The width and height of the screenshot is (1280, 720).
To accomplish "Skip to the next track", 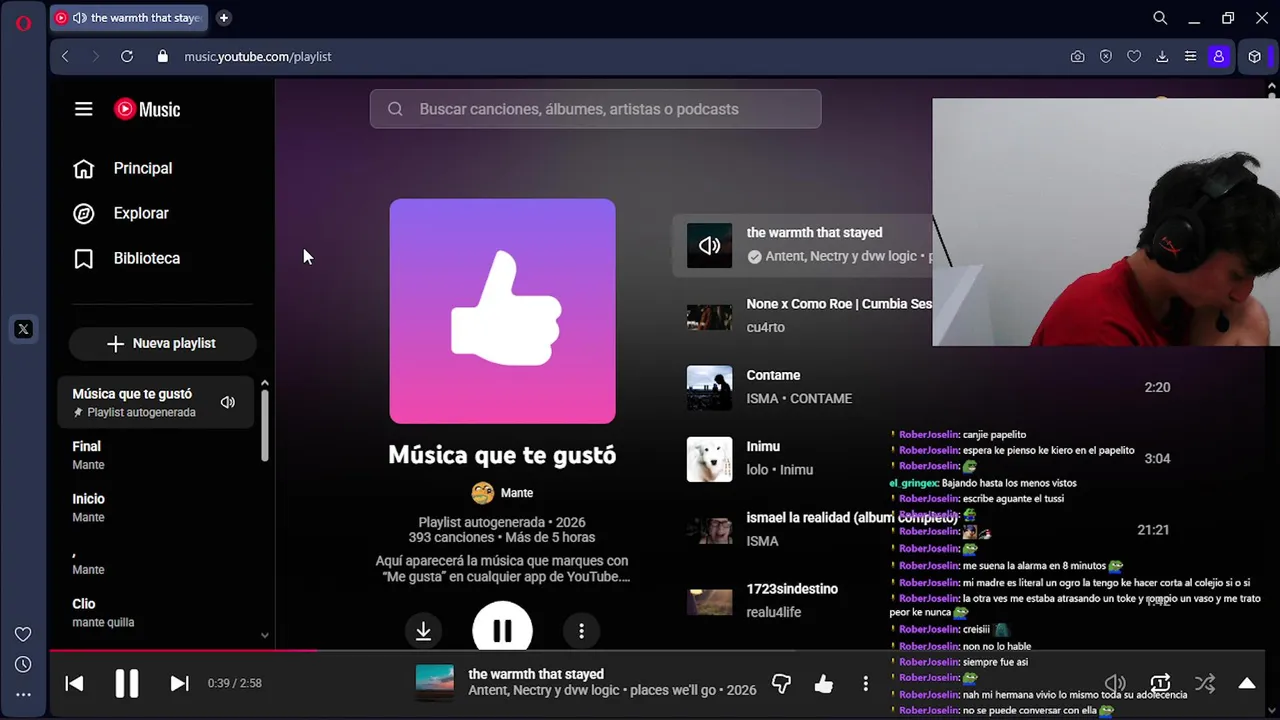I will (180, 683).
